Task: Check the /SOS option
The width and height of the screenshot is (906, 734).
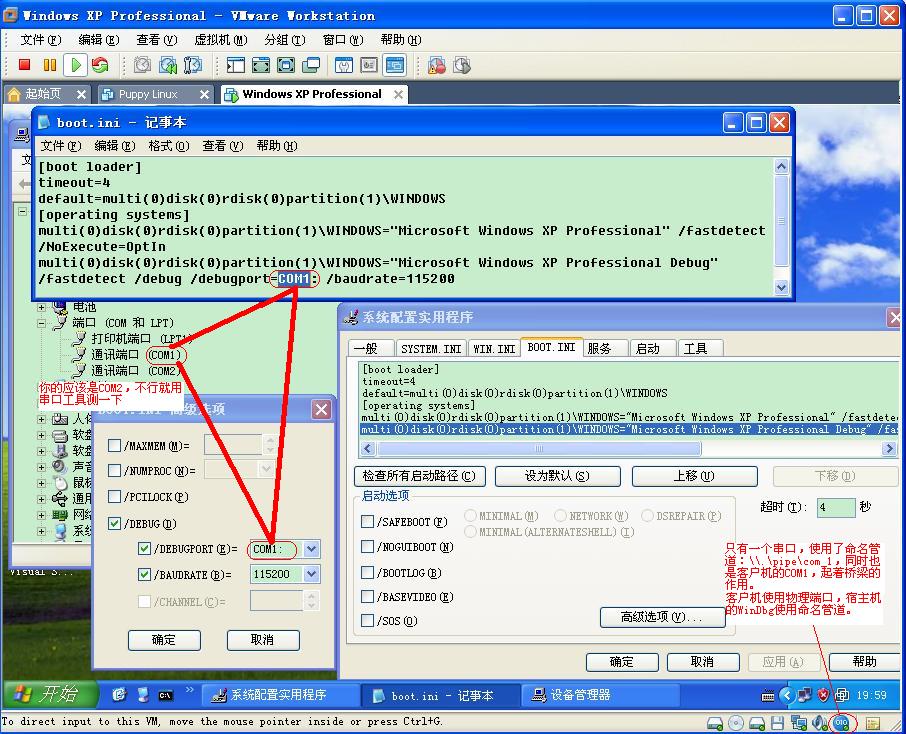Action: (x=367, y=621)
